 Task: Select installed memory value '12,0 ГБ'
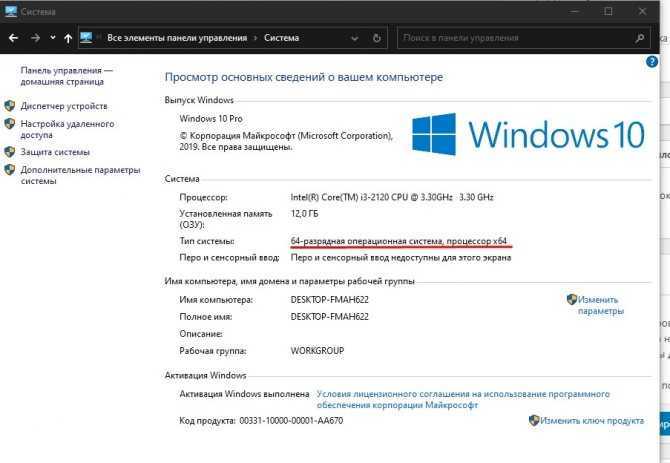click(x=304, y=214)
